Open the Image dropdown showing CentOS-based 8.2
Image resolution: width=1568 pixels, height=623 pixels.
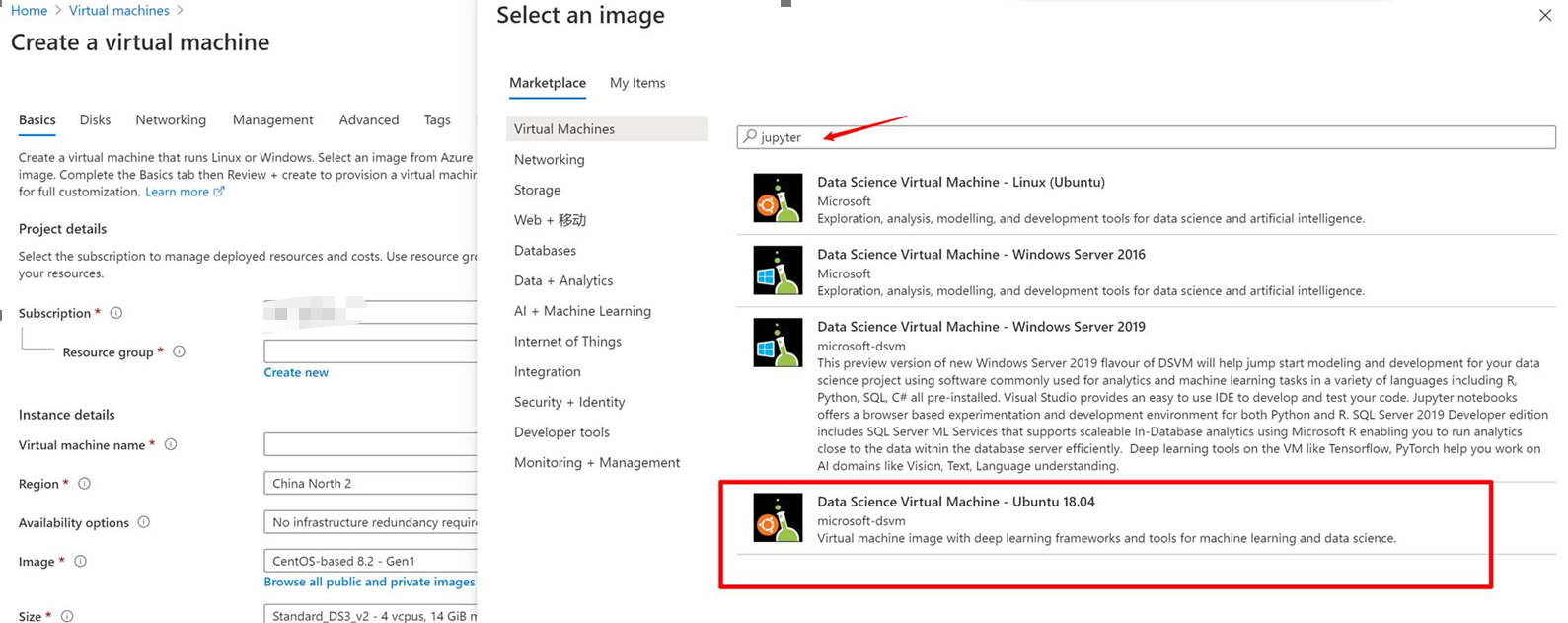[x=370, y=561]
